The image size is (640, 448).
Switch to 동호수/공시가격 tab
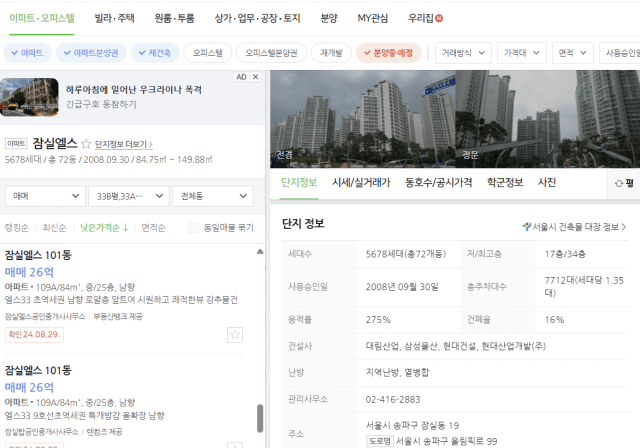[438, 183]
